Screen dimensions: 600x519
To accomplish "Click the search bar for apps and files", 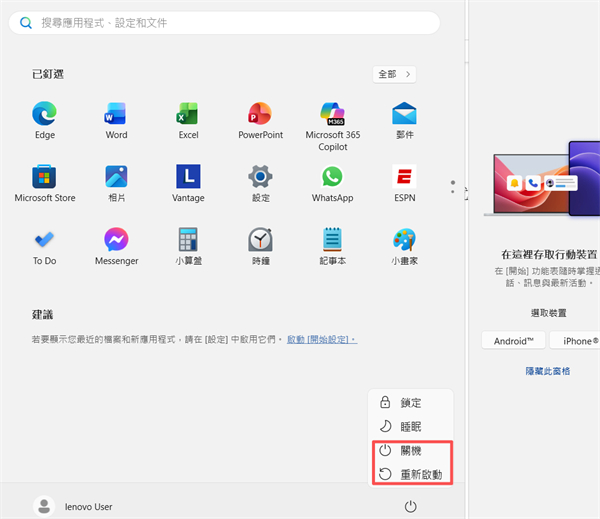I will [224, 23].
